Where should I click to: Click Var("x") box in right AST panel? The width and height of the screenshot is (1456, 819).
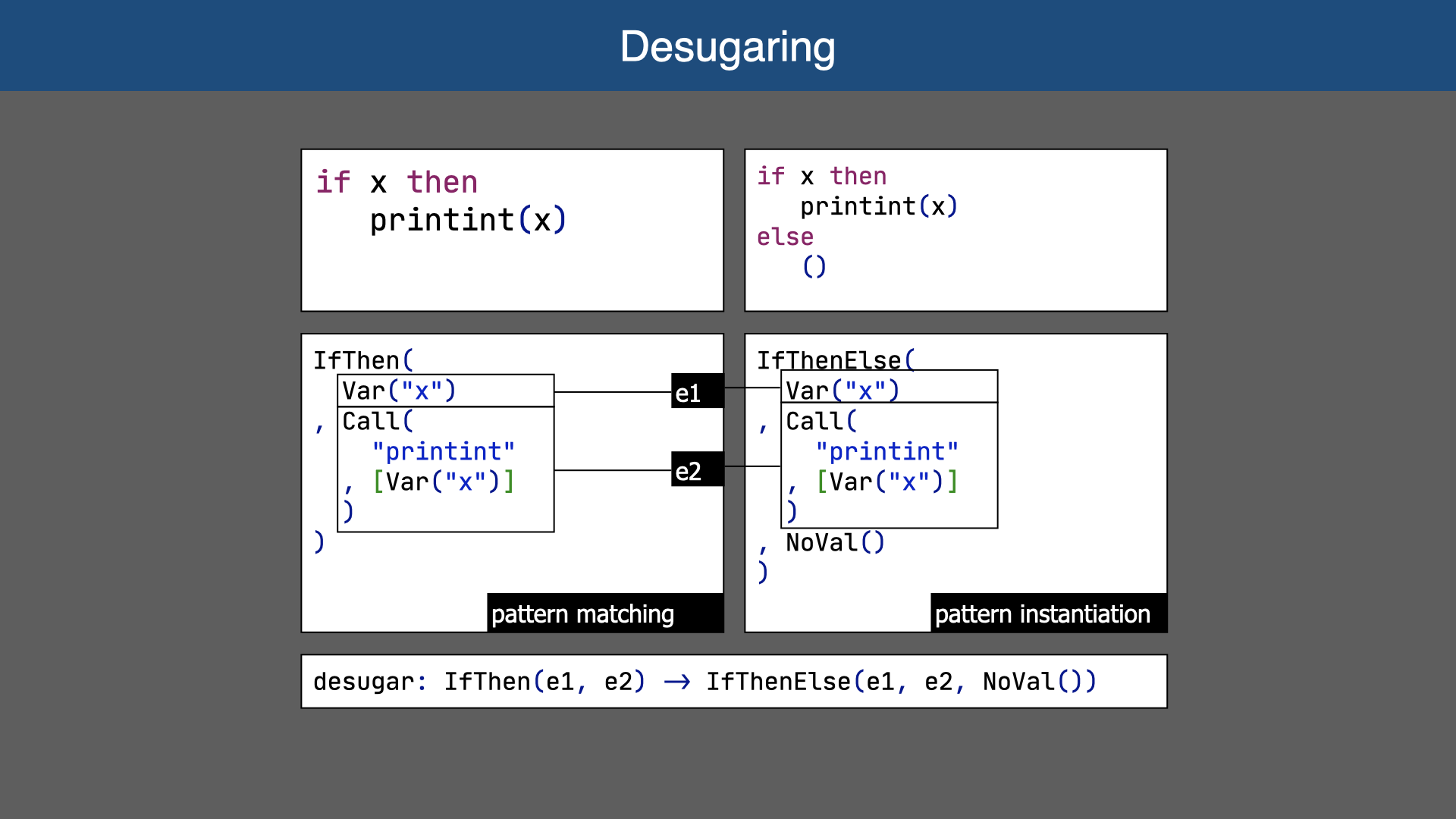(x=889, y=388)
